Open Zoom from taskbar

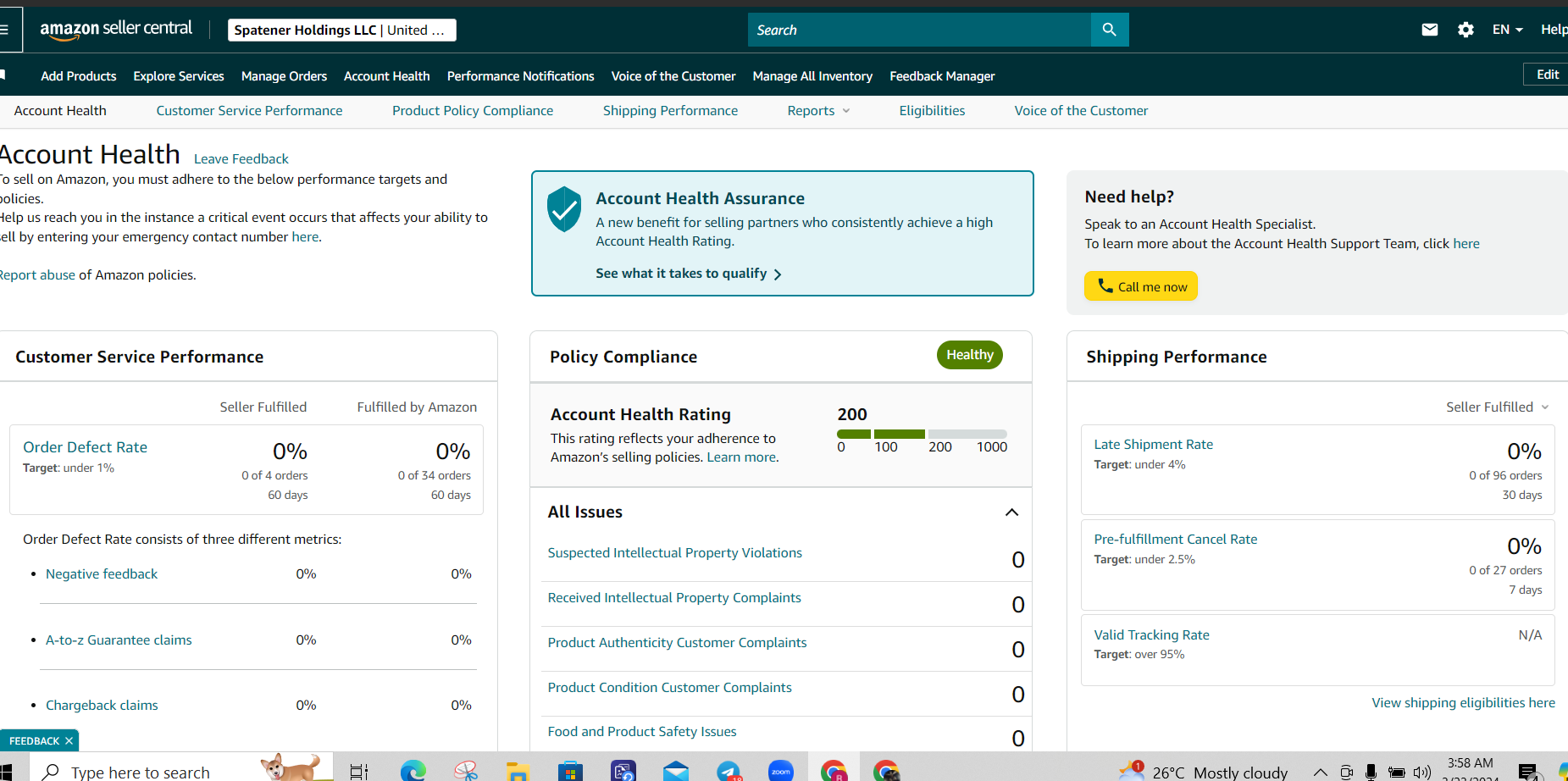pyautogui.click(x=781, y=771)
